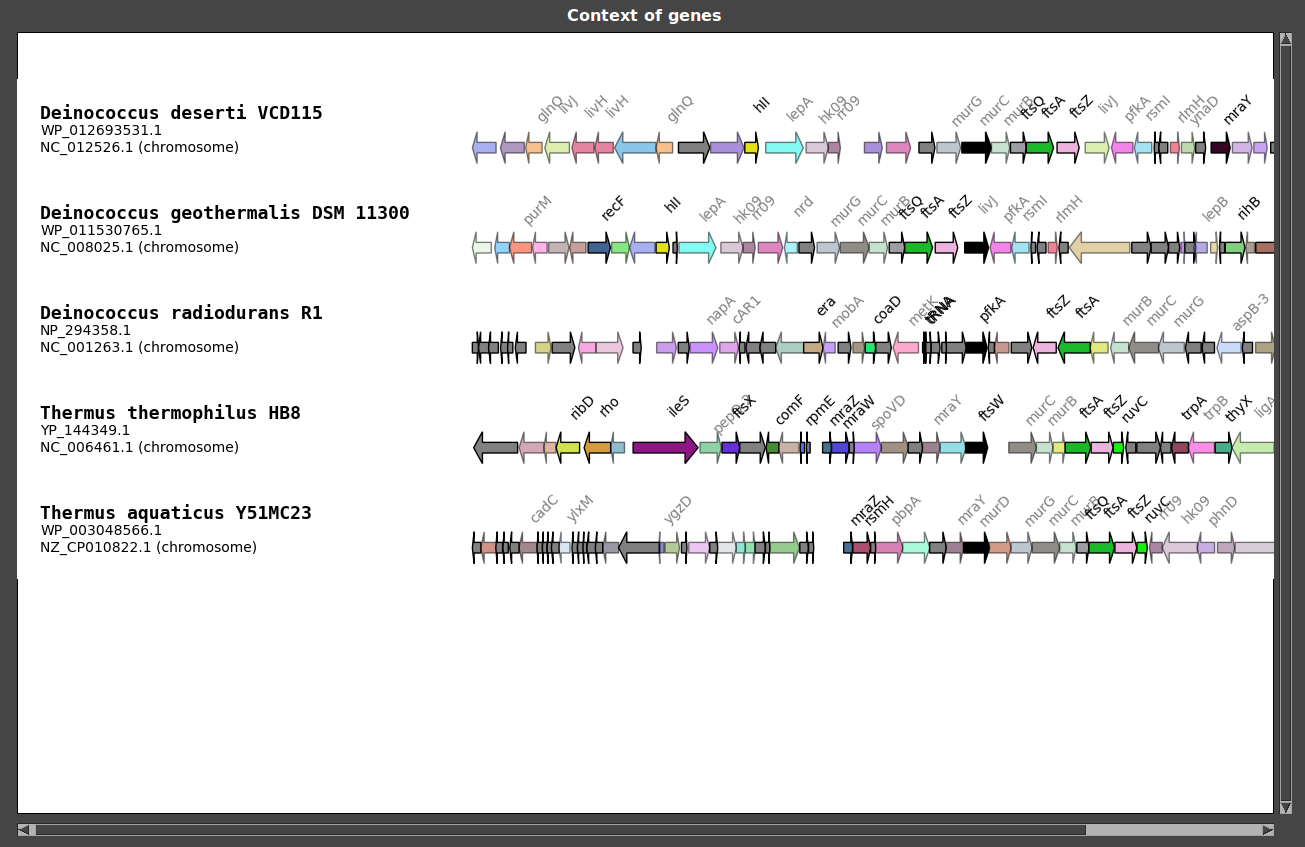Image resolution: width=1305 pixels, height=847 pixels.
Task: Click the orange rho gene in Thermus thermophilus
Action: pos(597,448)
